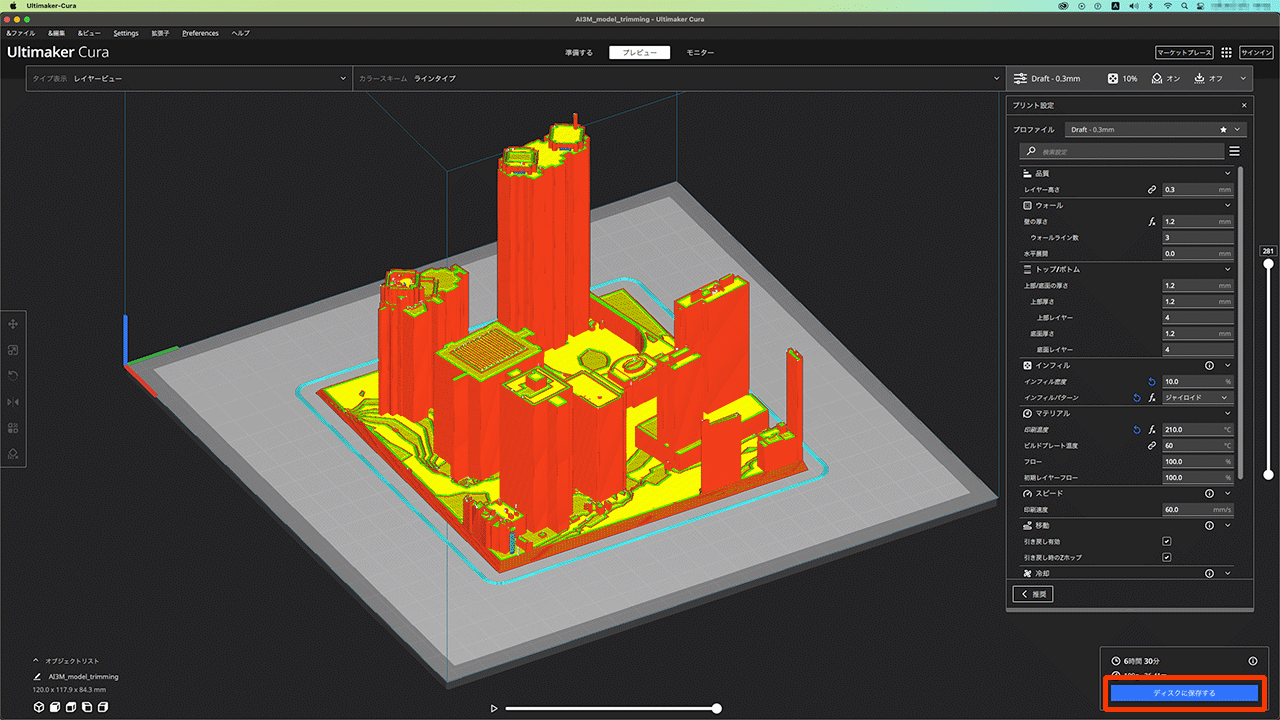Click the pencil icon beside AI3M_model_trimming
The height and width of the screenshot is (720, 1280).
pos(37,677)
